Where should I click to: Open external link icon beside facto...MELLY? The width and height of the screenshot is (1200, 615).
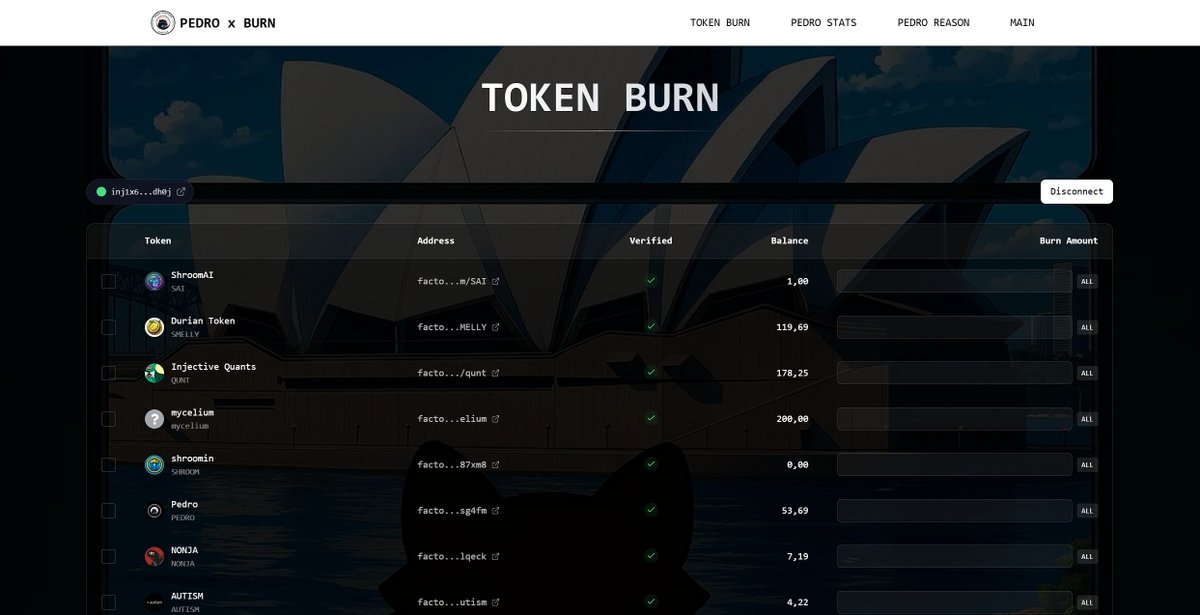pos(495,327)
